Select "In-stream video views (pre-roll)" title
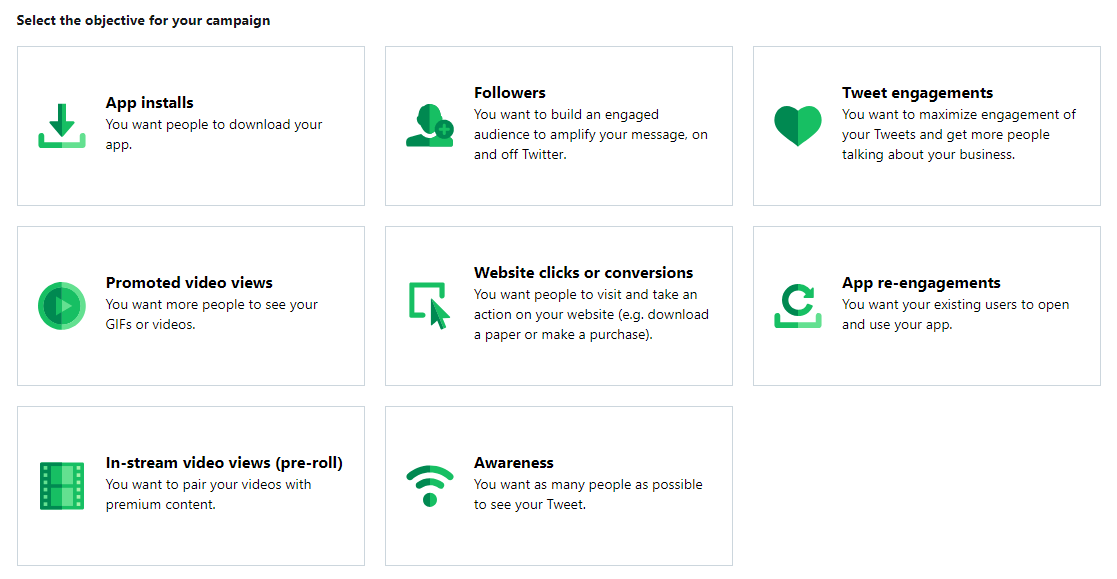Viewport: 1117px width, 579px height. tap(224, 463)
